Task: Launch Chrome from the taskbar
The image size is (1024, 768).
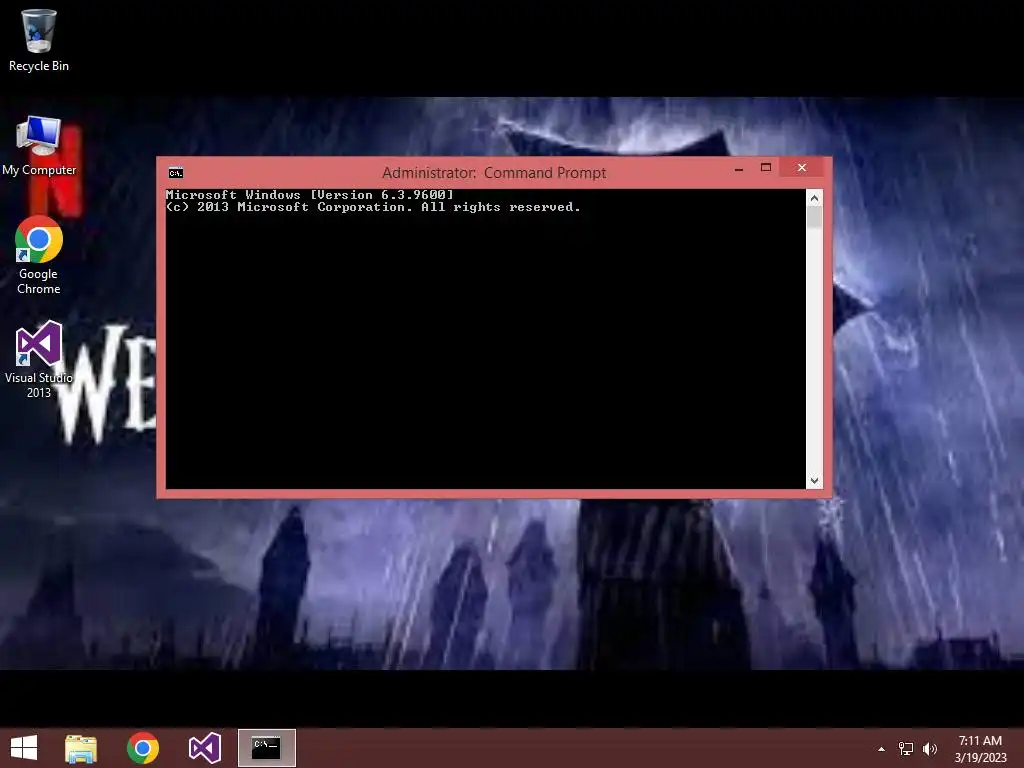Action: coord(143,748)
